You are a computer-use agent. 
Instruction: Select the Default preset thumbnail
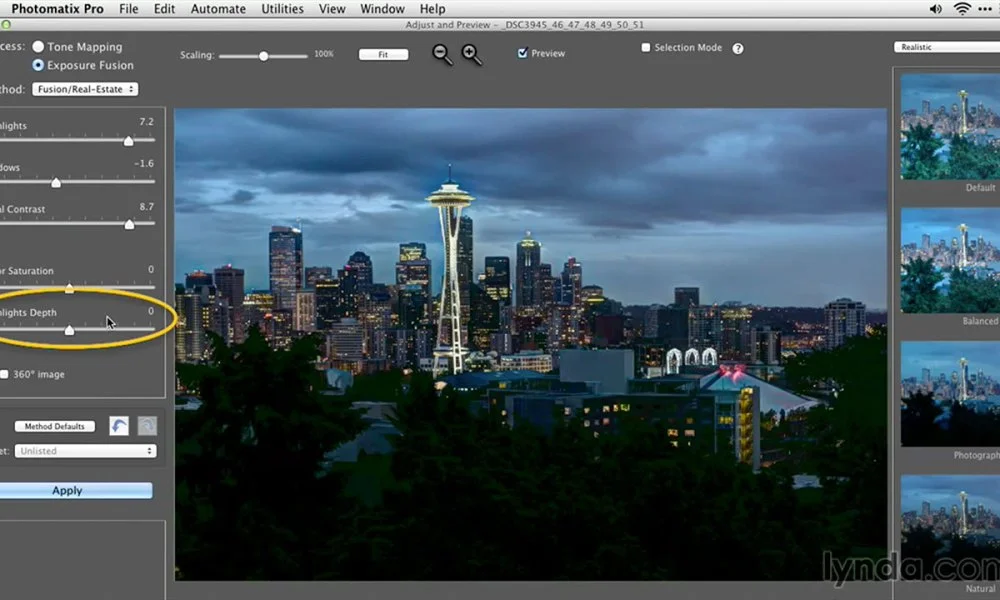coord(950,126)
